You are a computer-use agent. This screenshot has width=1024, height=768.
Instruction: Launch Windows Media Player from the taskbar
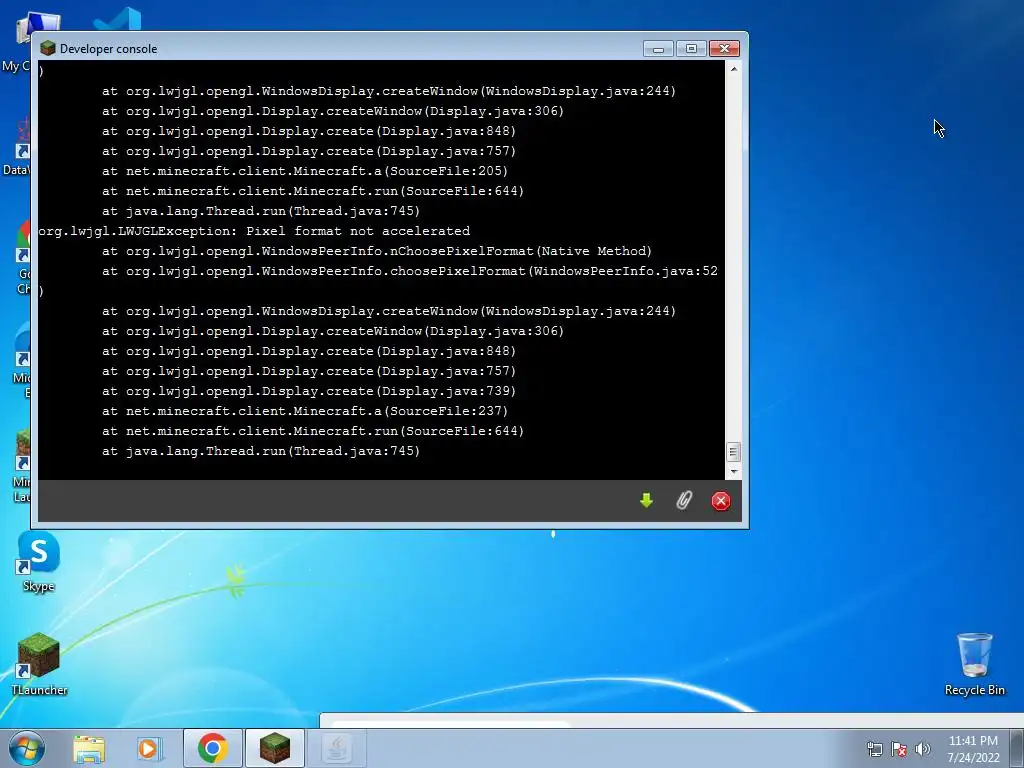(x=149, y=749)
